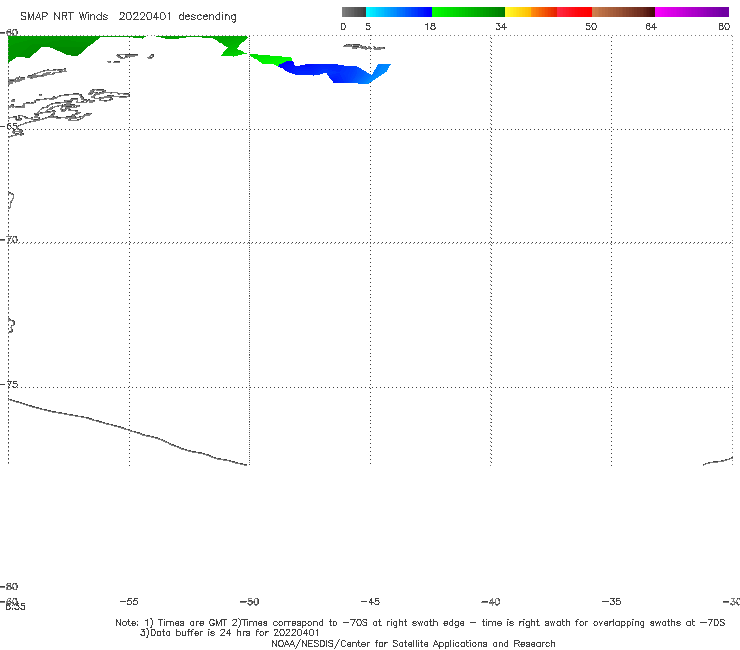This screenshot has height=650, width=740.
Task: Click the latitude label '-65'
Action: tap(10, 126)
